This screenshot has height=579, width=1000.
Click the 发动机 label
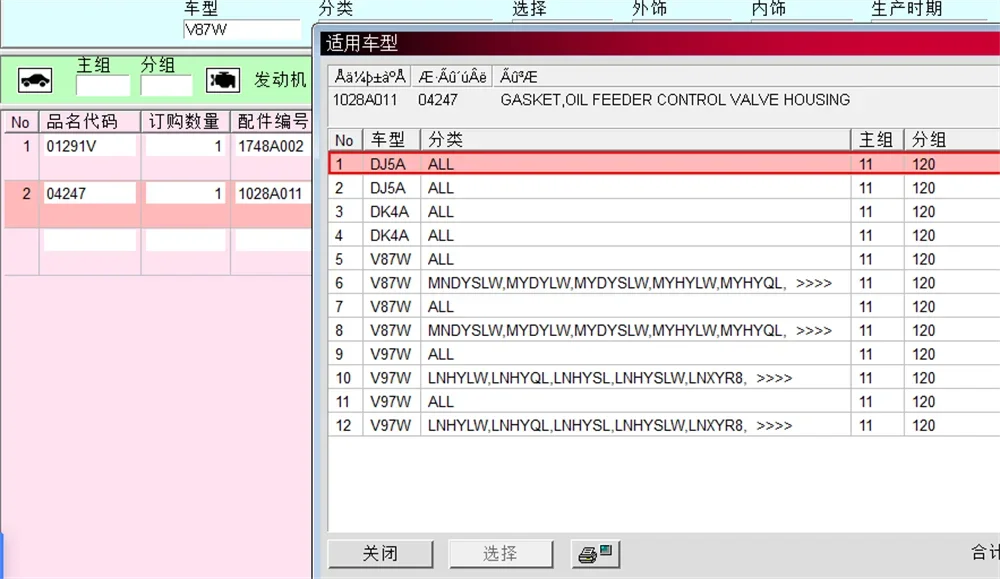(280, 80)
